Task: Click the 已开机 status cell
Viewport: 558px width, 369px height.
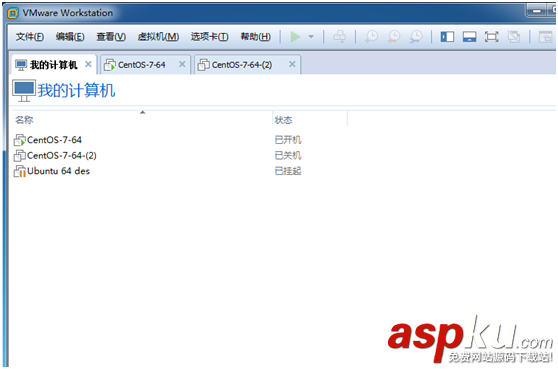Action: point(288,140)
